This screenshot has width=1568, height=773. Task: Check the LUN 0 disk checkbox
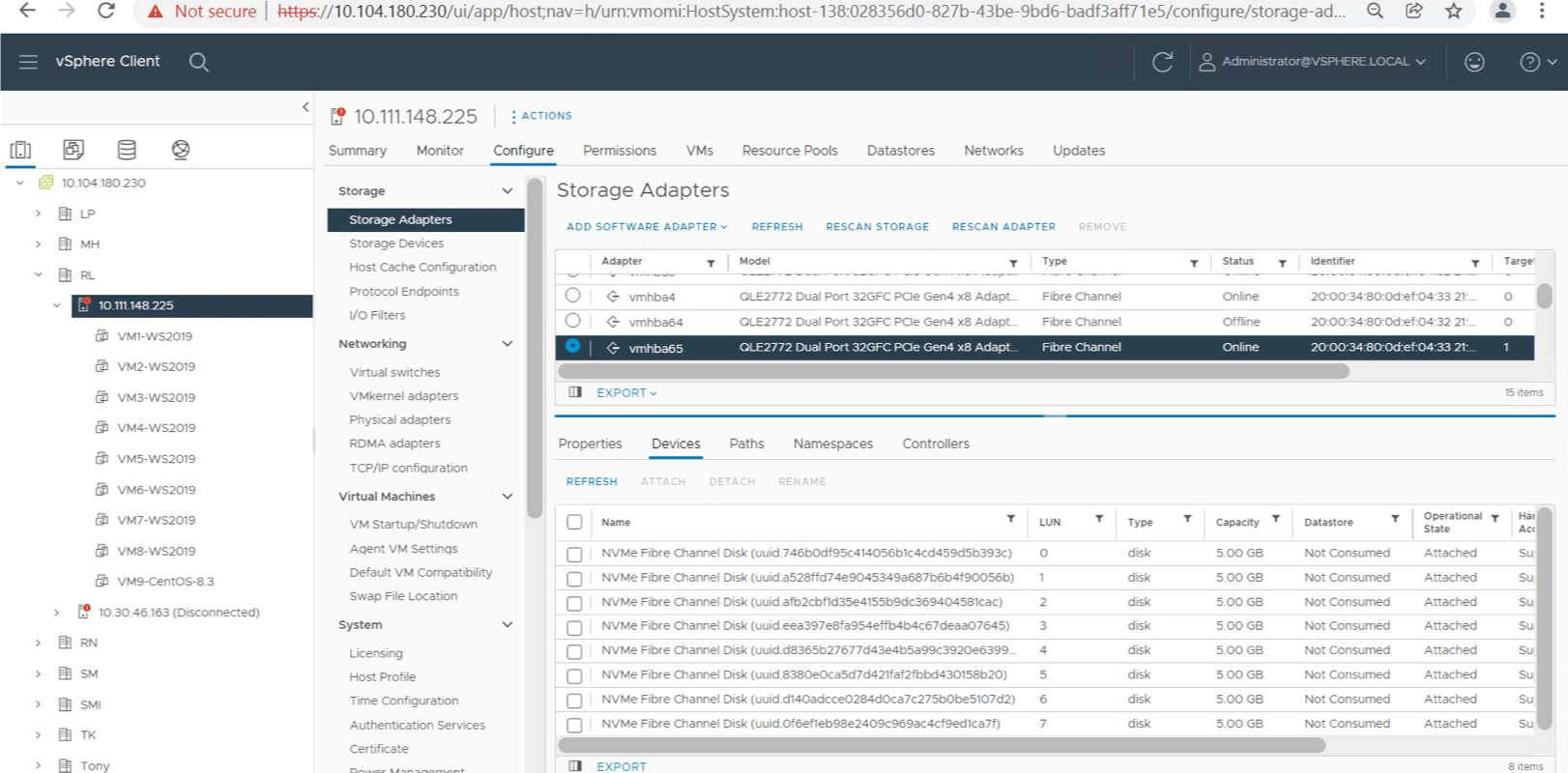click(574, 555)
